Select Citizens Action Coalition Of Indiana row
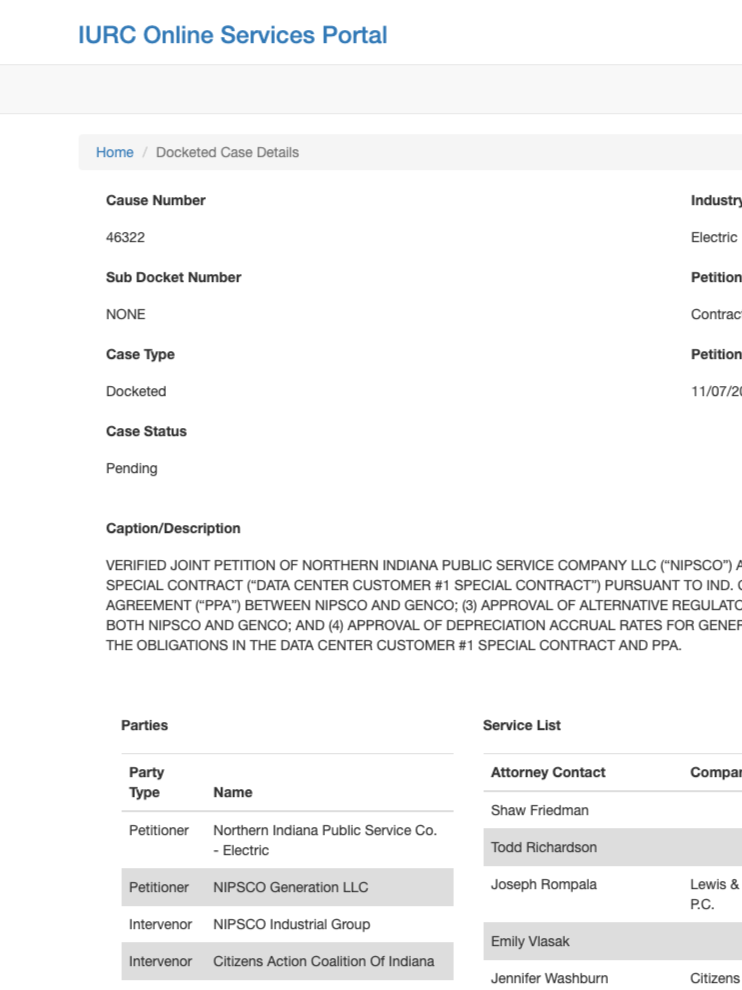This screenshot has width=742, height=990. tap(287, 962)
